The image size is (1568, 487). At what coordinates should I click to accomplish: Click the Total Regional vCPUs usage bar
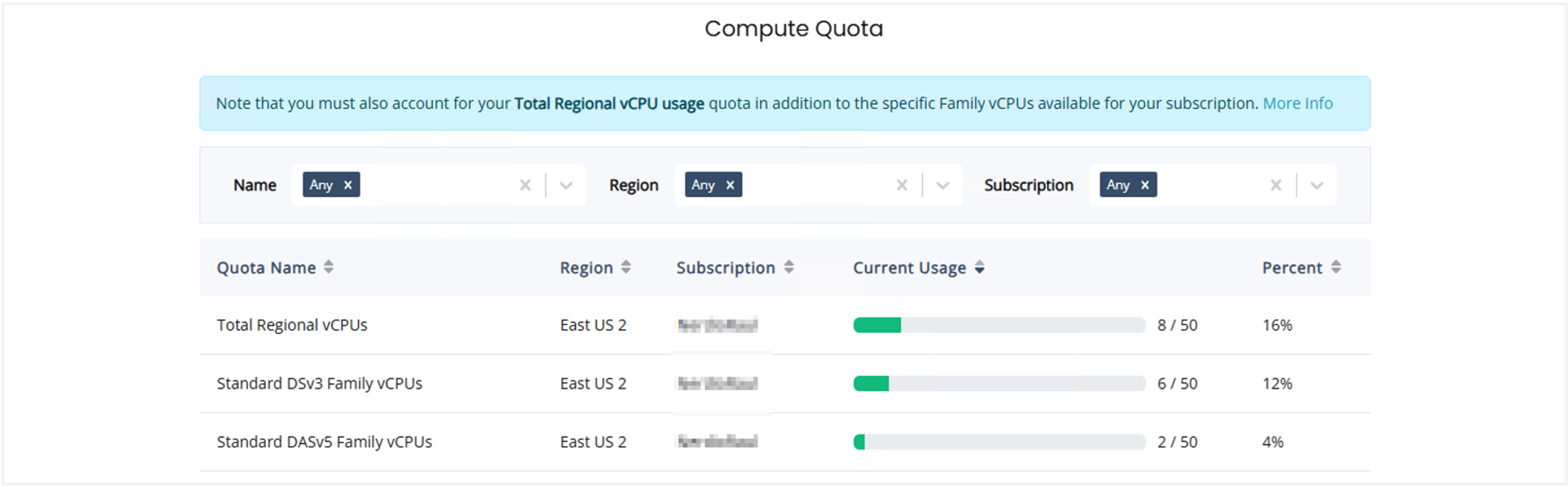pos(999,325)
